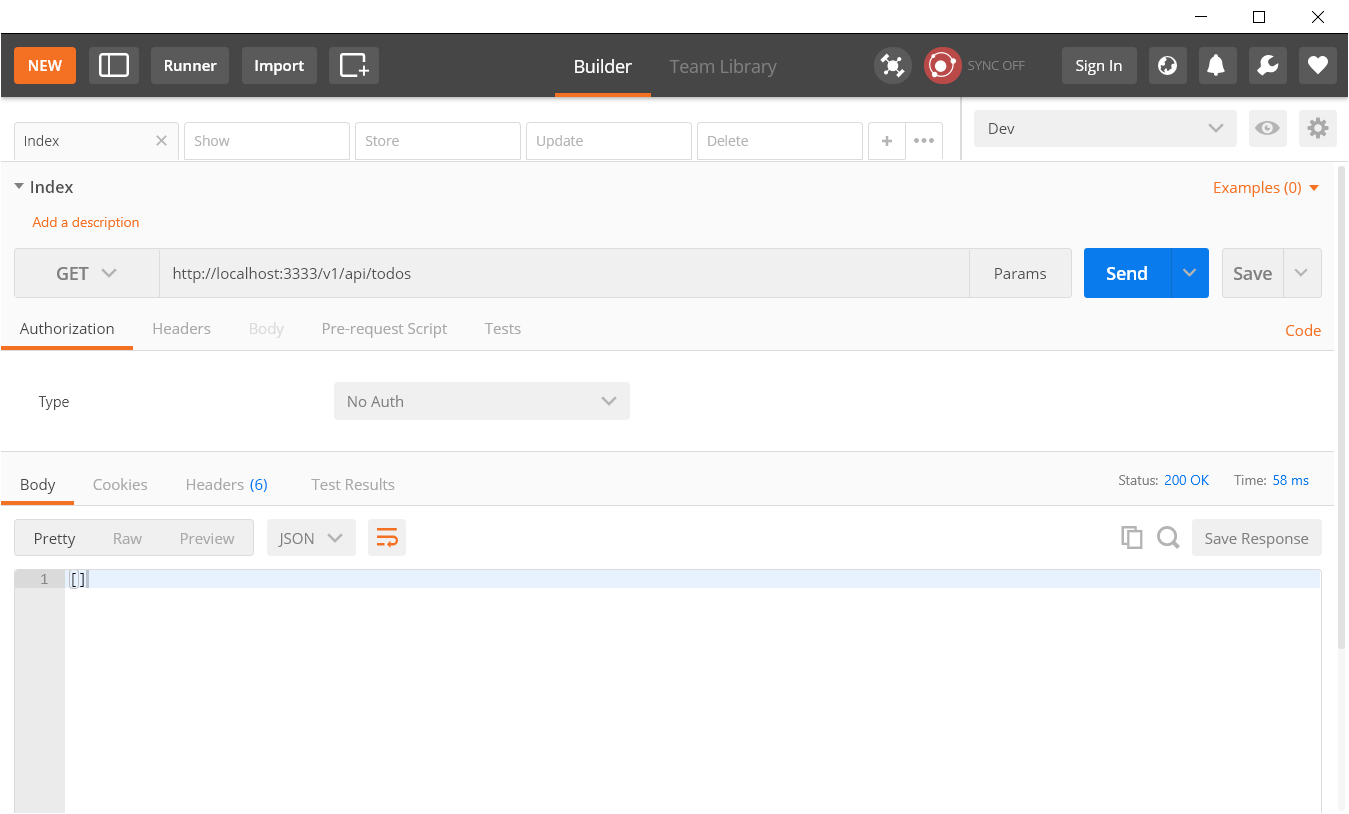The width and height of the screenshot is (1349, 814).
Task: Toggle response text wrapping icon
Action: [x=386, y=537]
